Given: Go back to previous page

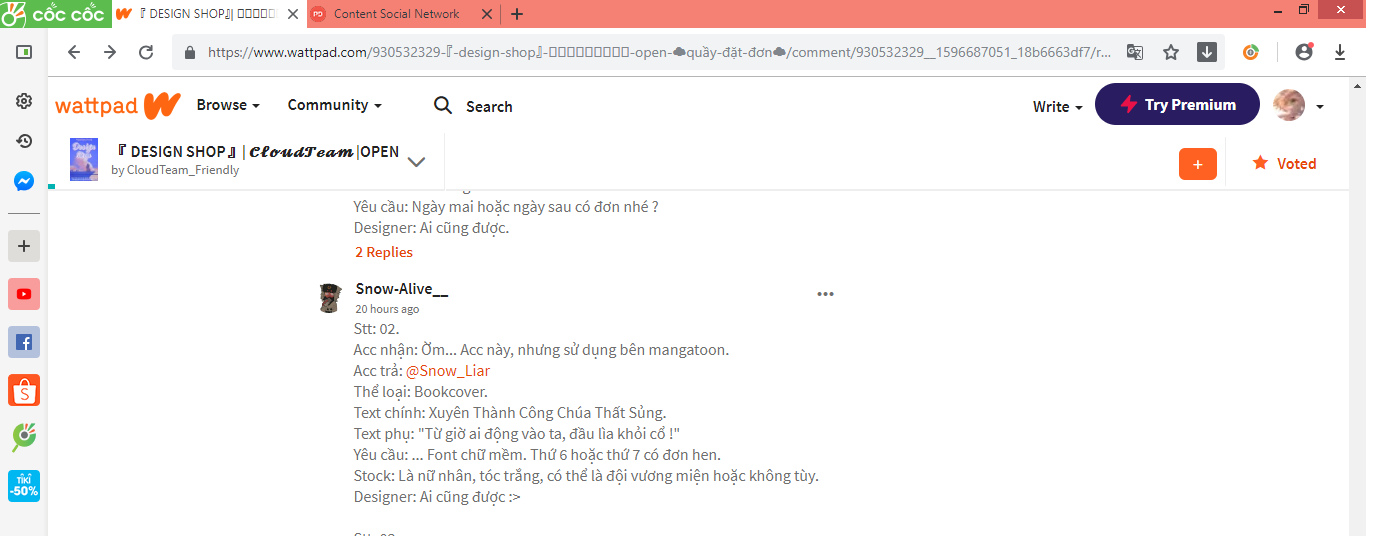Looking at the screenshot, I should [74, 52].
